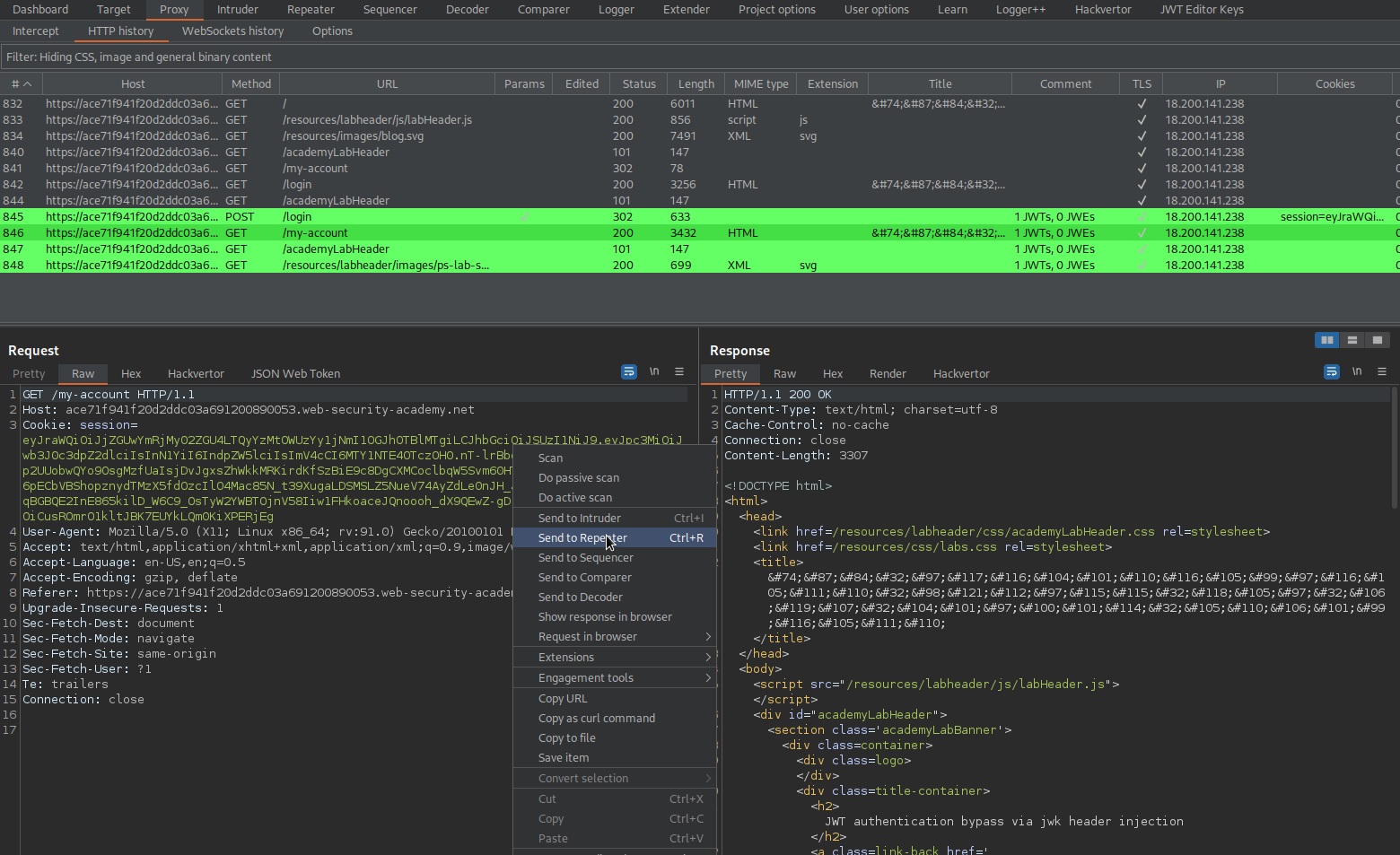The image size is (1400, 855).
Task: Switch to top-bottom layout view icon
Action: click(1352, 340)
